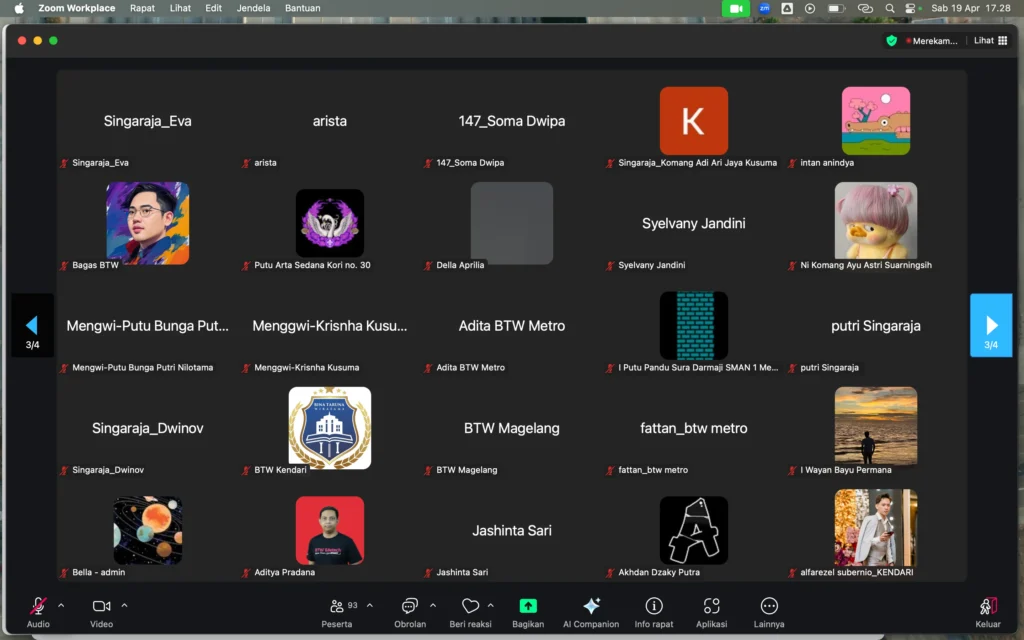The width and height of the screenshot is (1024, 640).
Task: Click the Jashinta Sari participant tile
Action: (x=512, y=530)
